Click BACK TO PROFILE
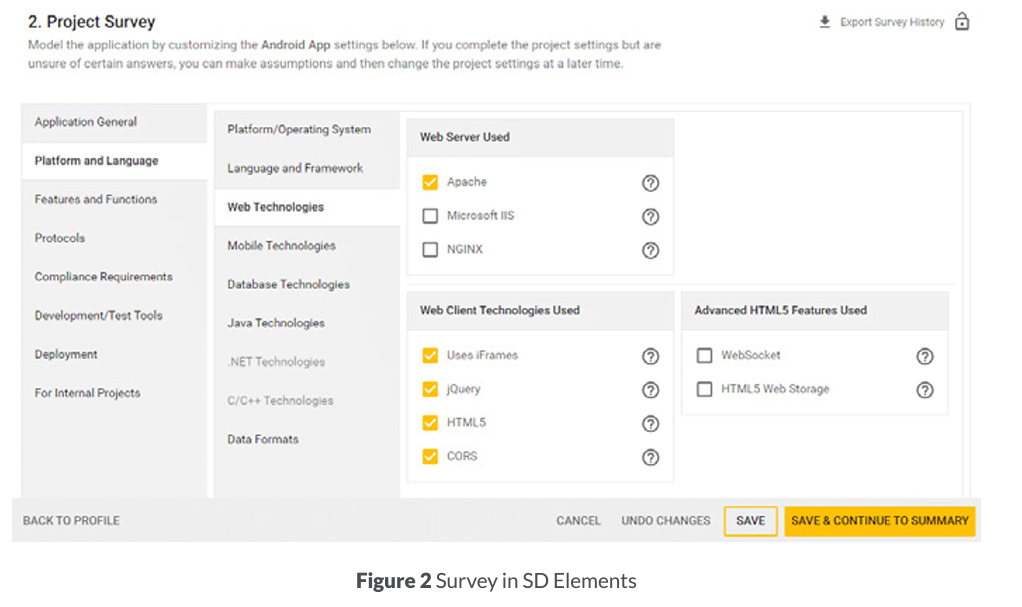The image size is (1022, 607). pyautogui.click(x=71, y=521)
